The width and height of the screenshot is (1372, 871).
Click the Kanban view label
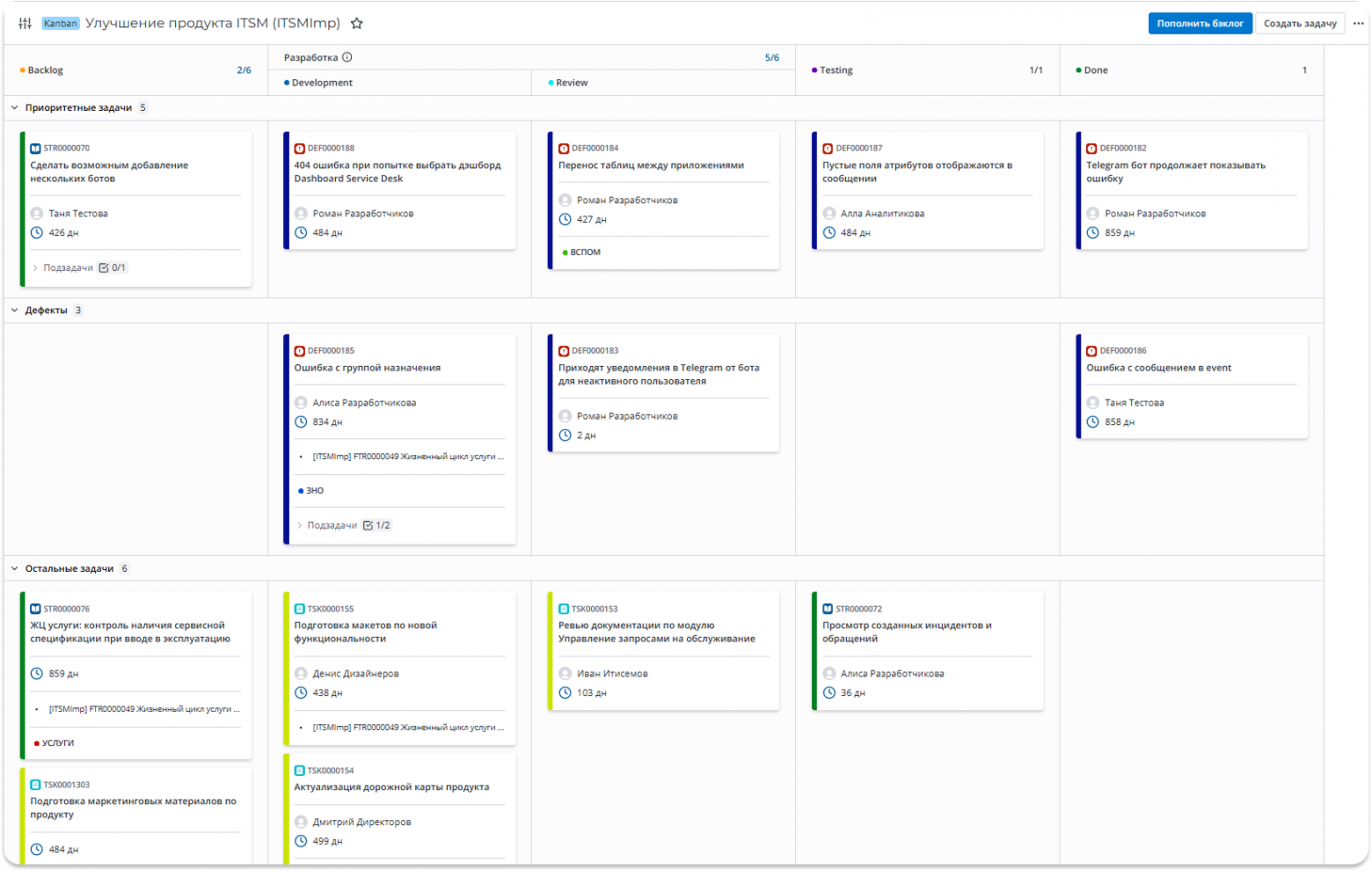(x=61, y=24)
